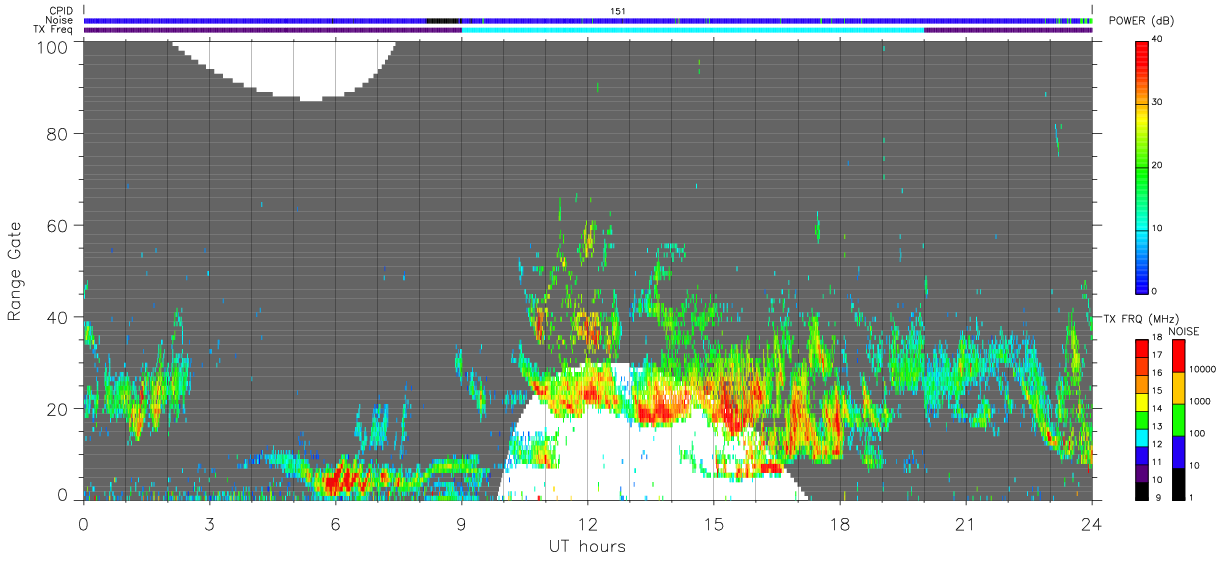The width and height of the screenshot is (1228, 567).
Task: Click the UT hours tick label 3
Action: pyautogui.click(x=209, y=523)
